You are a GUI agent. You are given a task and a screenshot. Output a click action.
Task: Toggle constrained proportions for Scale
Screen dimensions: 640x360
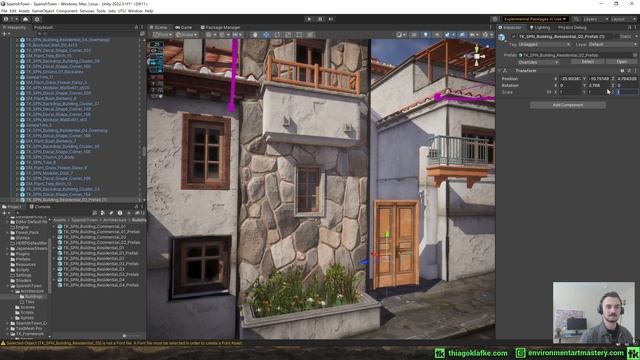(549, 92)
